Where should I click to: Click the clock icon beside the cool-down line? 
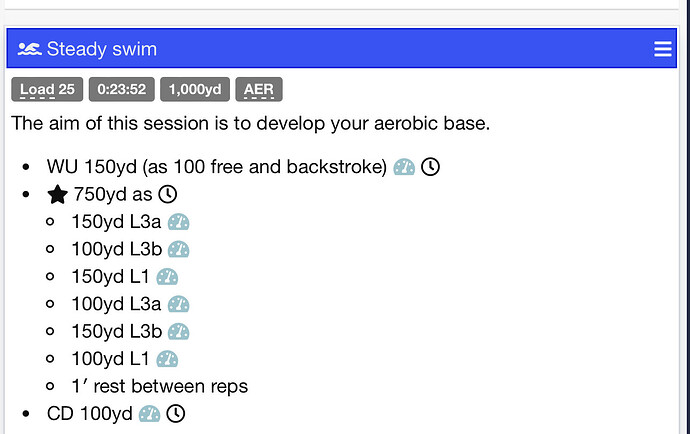click(175, 413)
